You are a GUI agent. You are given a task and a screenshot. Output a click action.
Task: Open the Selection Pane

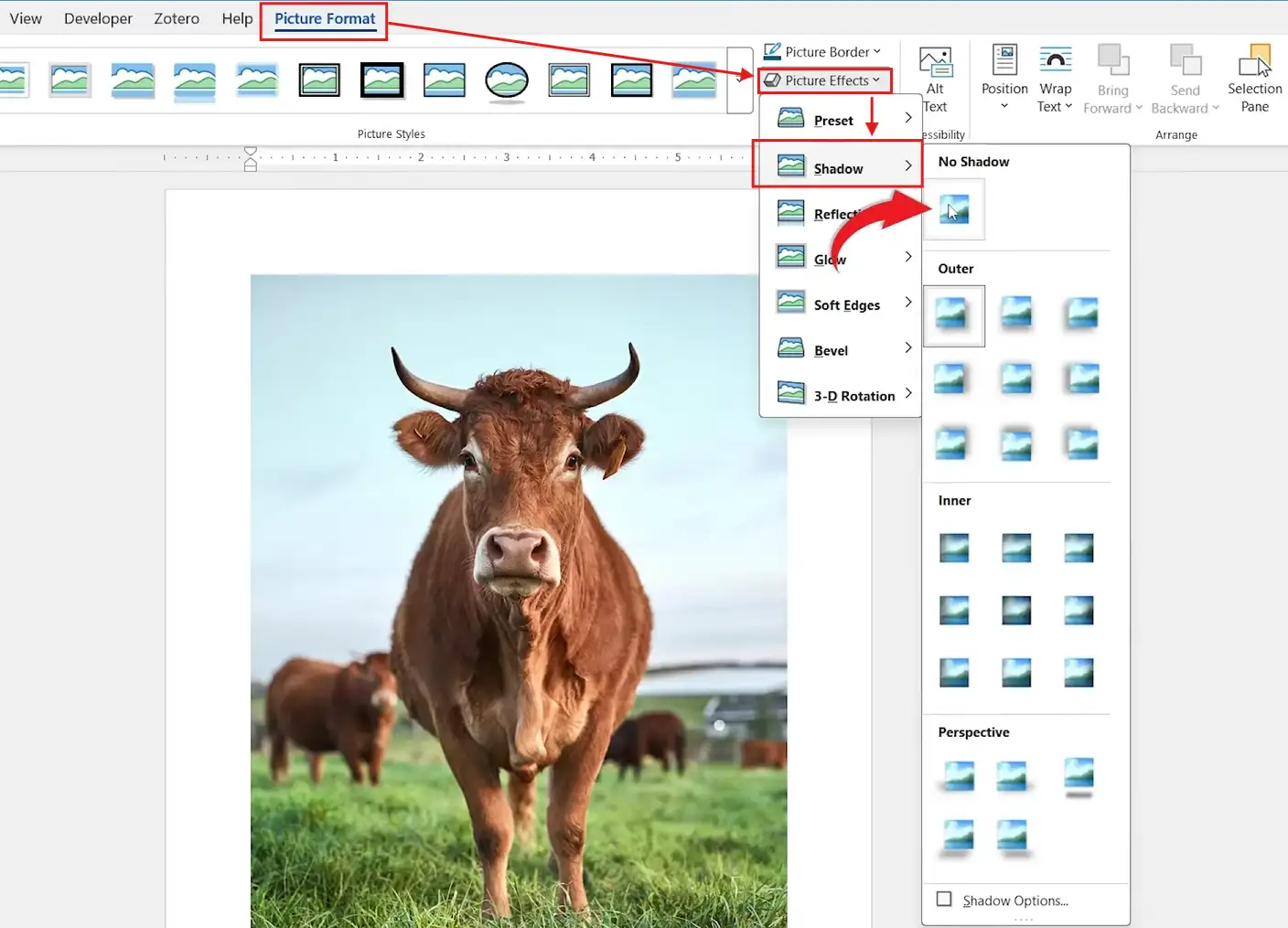tap(1254, 80)
